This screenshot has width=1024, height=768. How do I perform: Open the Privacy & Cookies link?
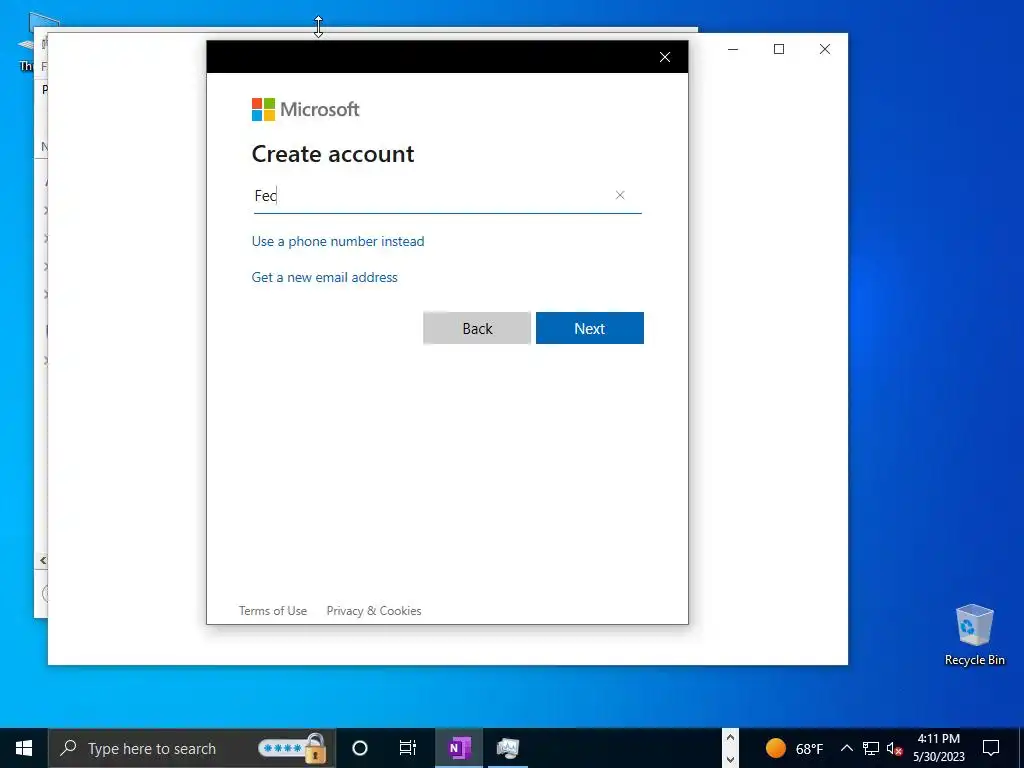374,611
